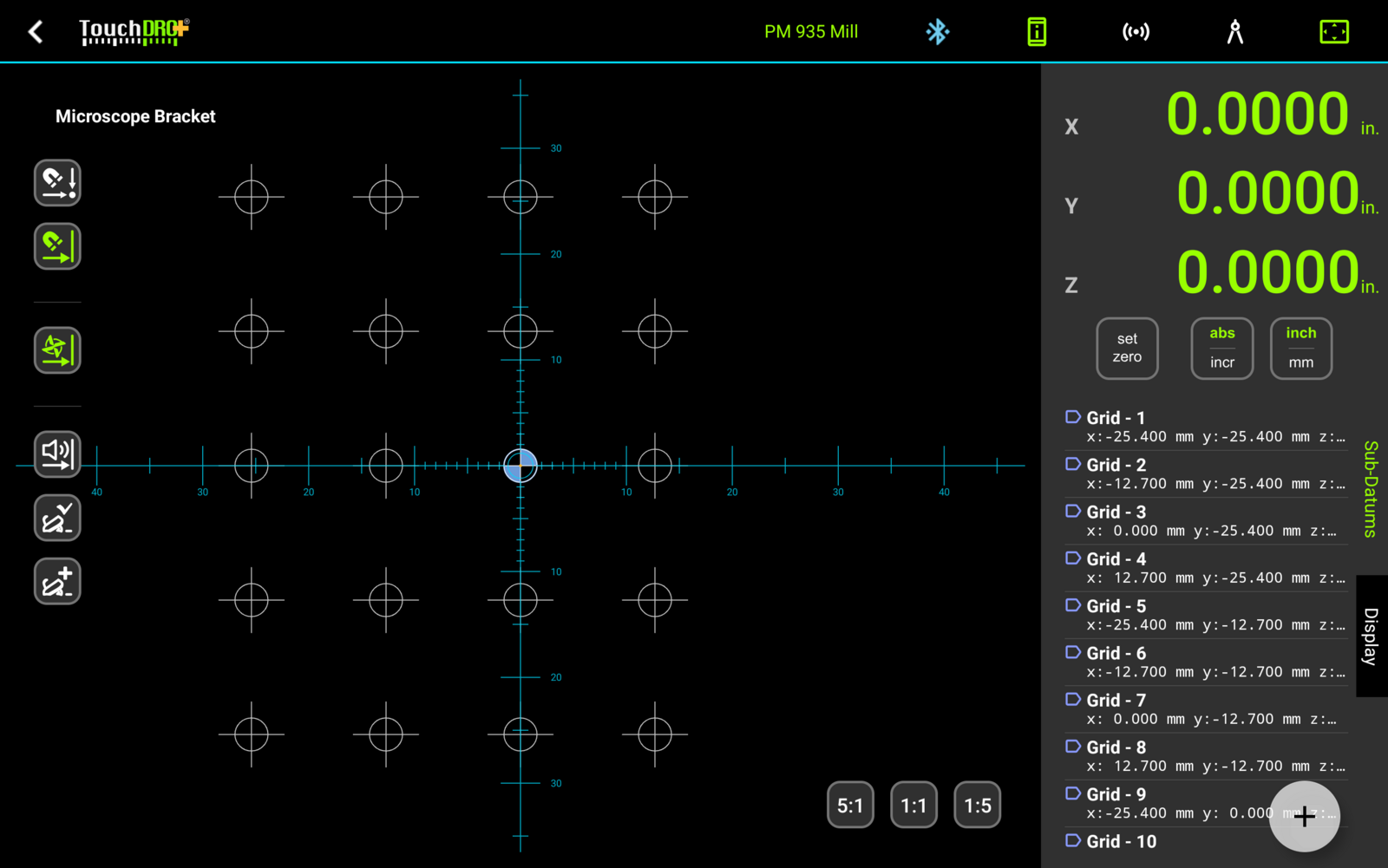Select the PM 935 Mill machine label
This screenshot has height=868, width=1388.
pos(811,32)
